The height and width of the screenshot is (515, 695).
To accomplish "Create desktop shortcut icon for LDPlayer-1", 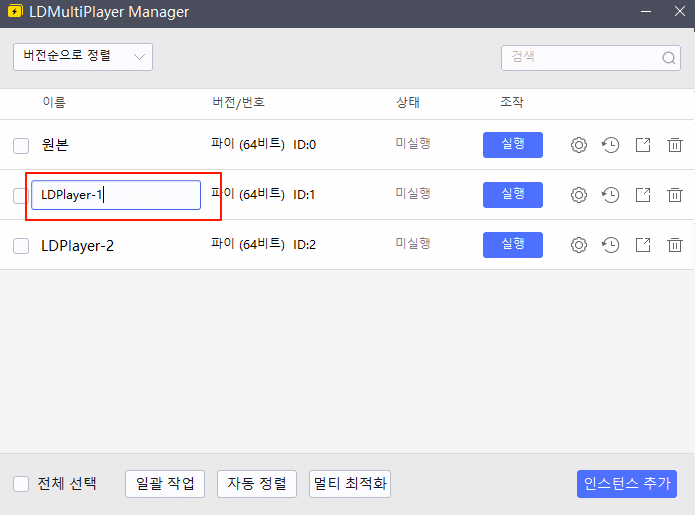I will tap(643, 195).
